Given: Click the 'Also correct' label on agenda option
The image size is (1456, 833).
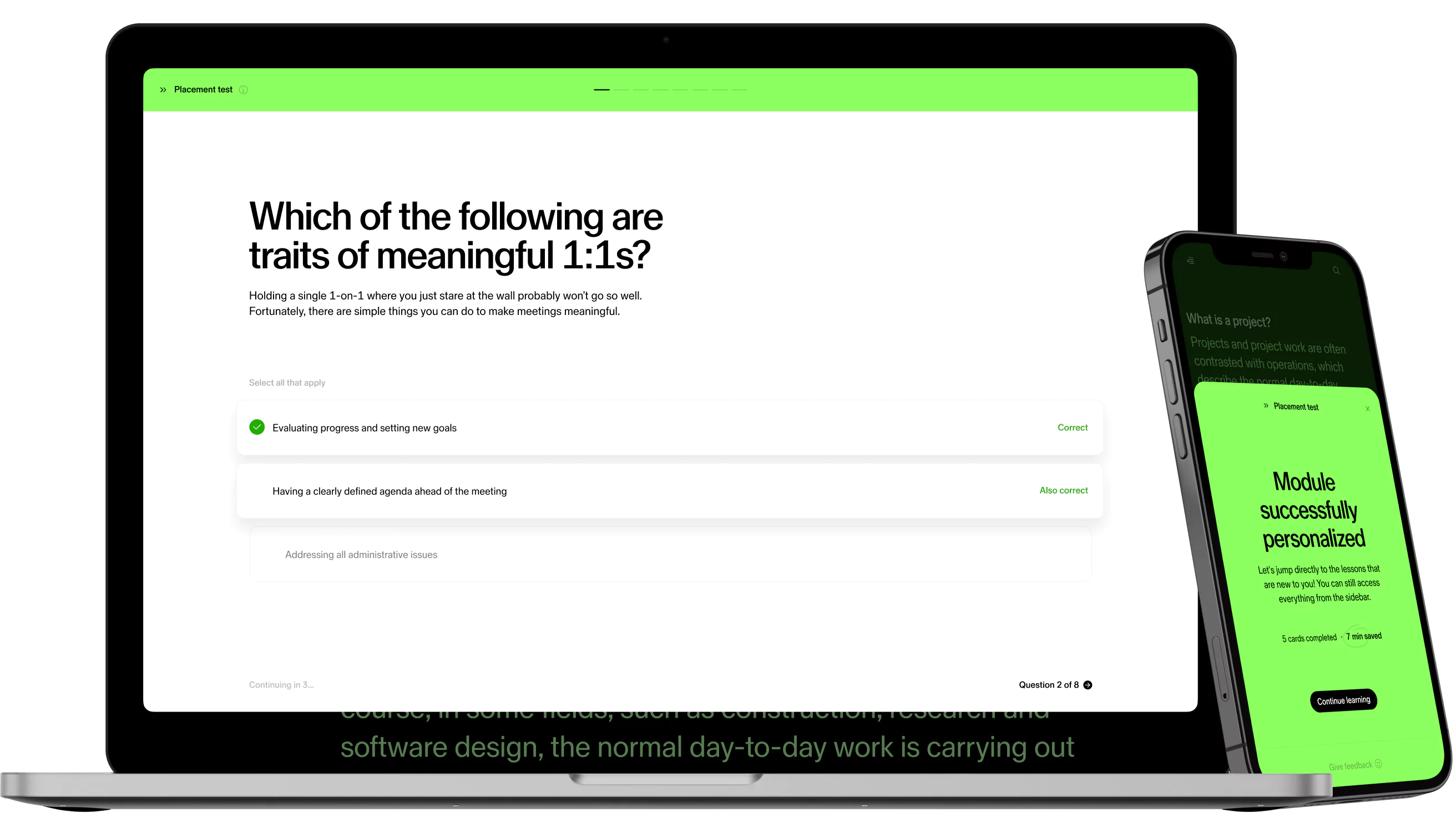Looking at the screenshot, I should coord(1063,490).
